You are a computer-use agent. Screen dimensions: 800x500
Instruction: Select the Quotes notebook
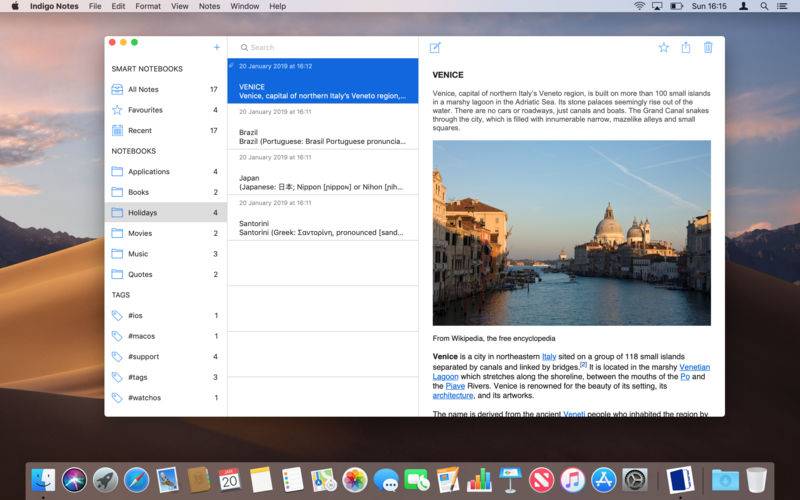[x=165, y=274]
